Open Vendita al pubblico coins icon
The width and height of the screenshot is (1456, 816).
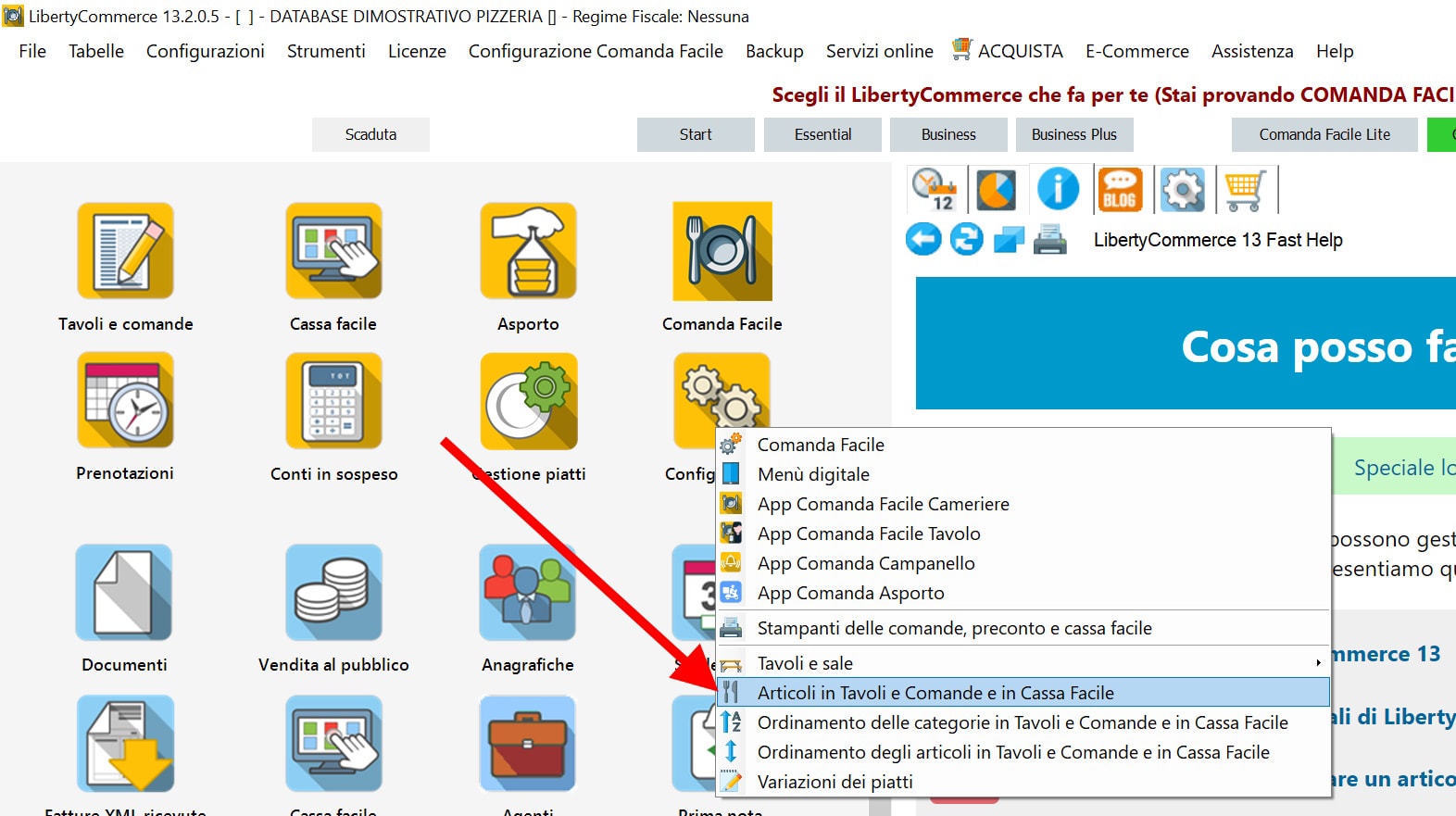pos(333,593)
